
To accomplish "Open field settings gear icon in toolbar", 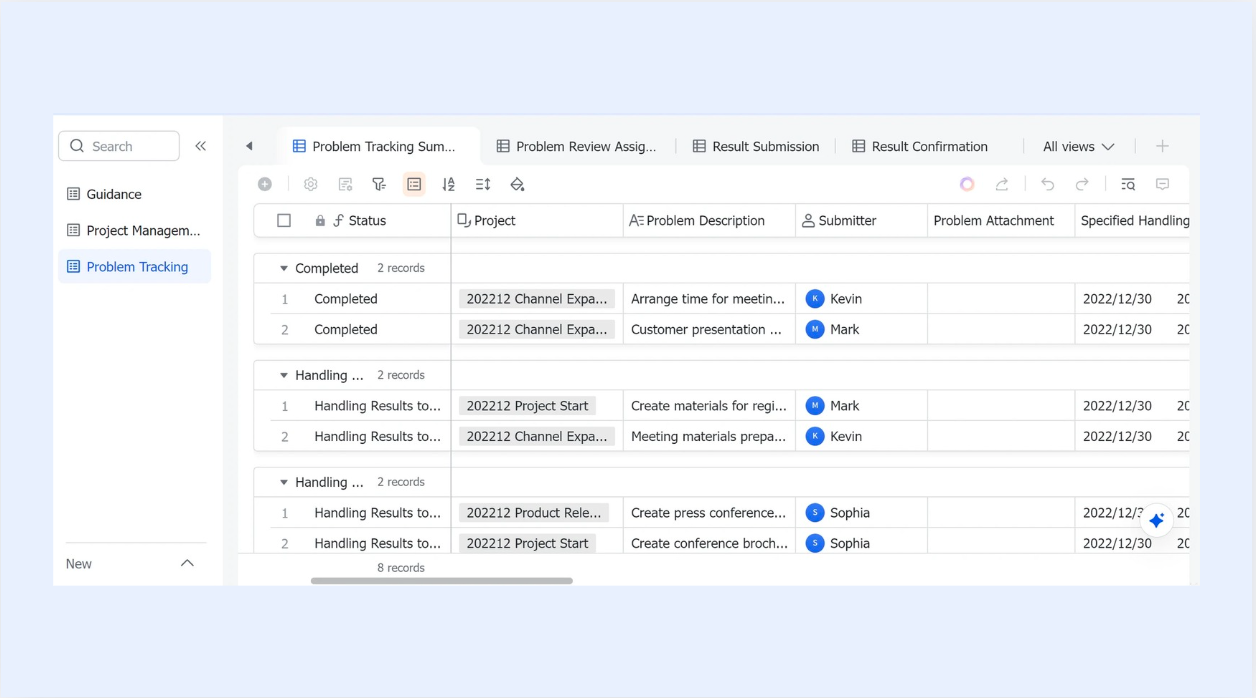I will pos(311,184).
